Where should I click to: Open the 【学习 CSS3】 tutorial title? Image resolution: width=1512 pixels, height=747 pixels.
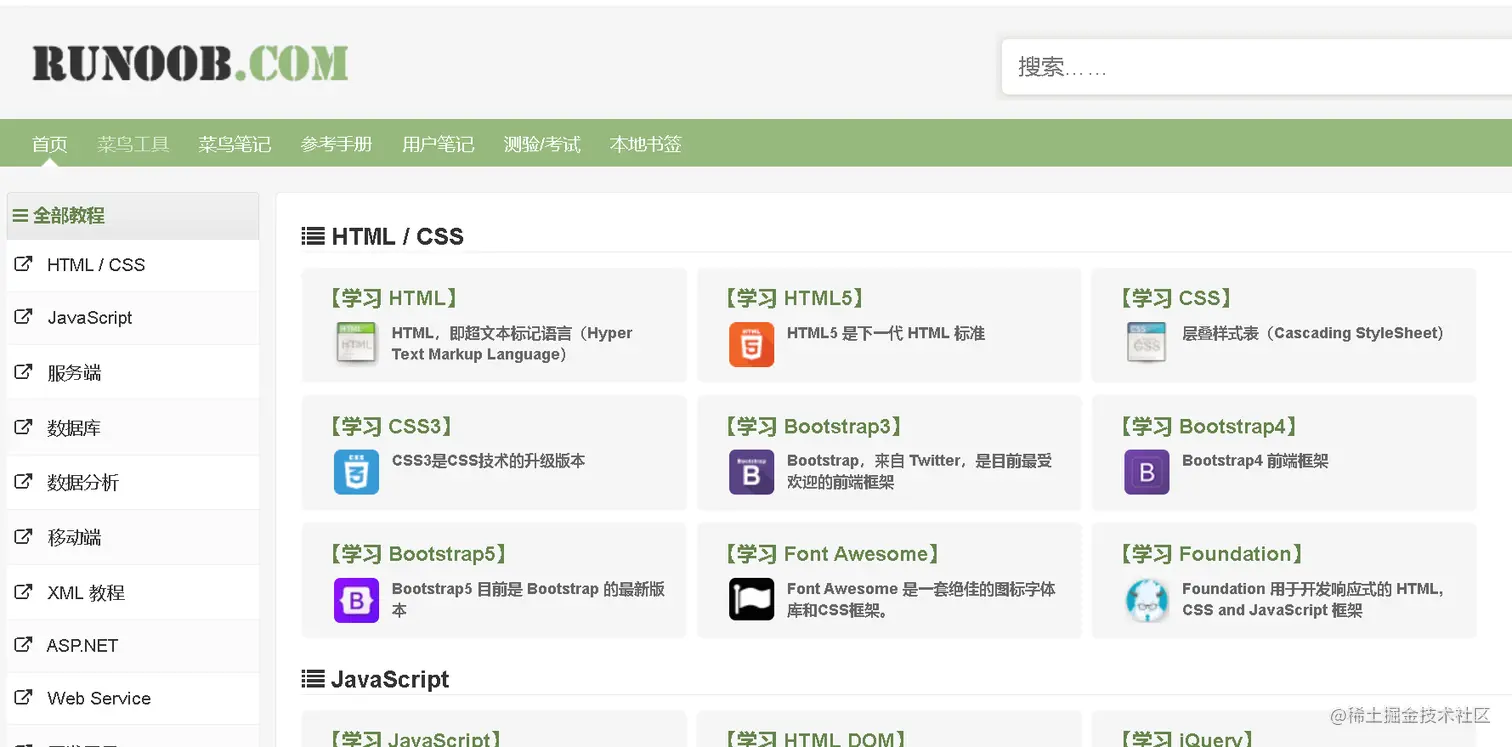tap(391, 426)
